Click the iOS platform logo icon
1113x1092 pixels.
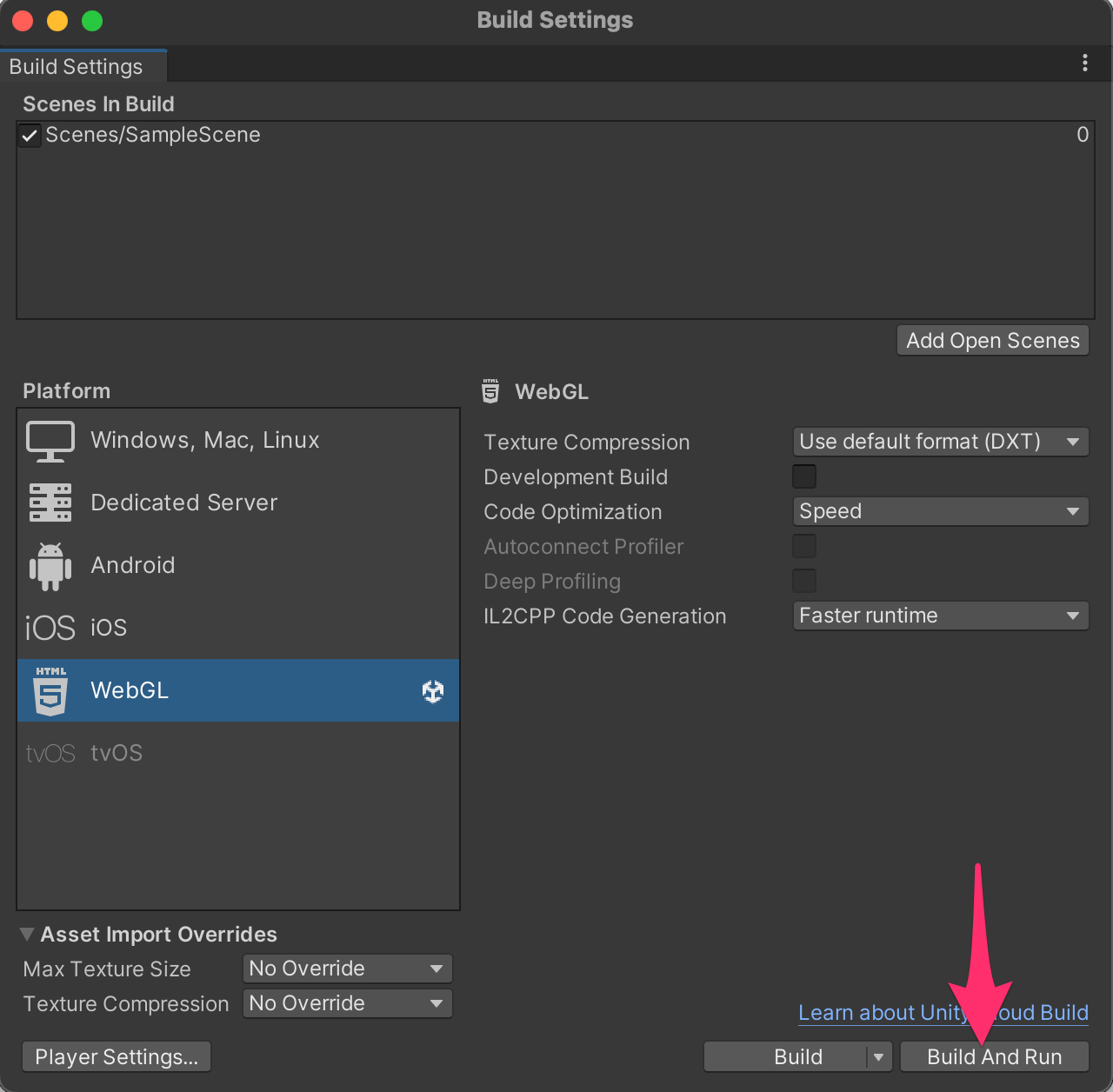50,628
